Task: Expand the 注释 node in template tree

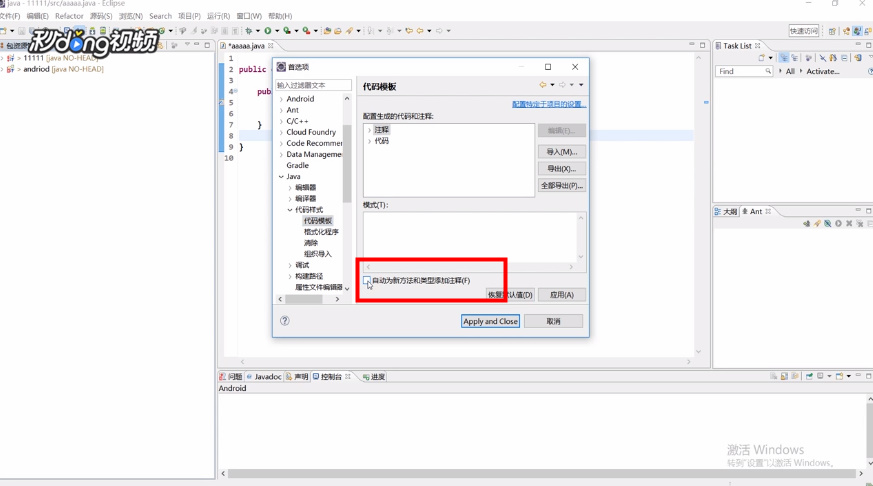Action: 369,130
